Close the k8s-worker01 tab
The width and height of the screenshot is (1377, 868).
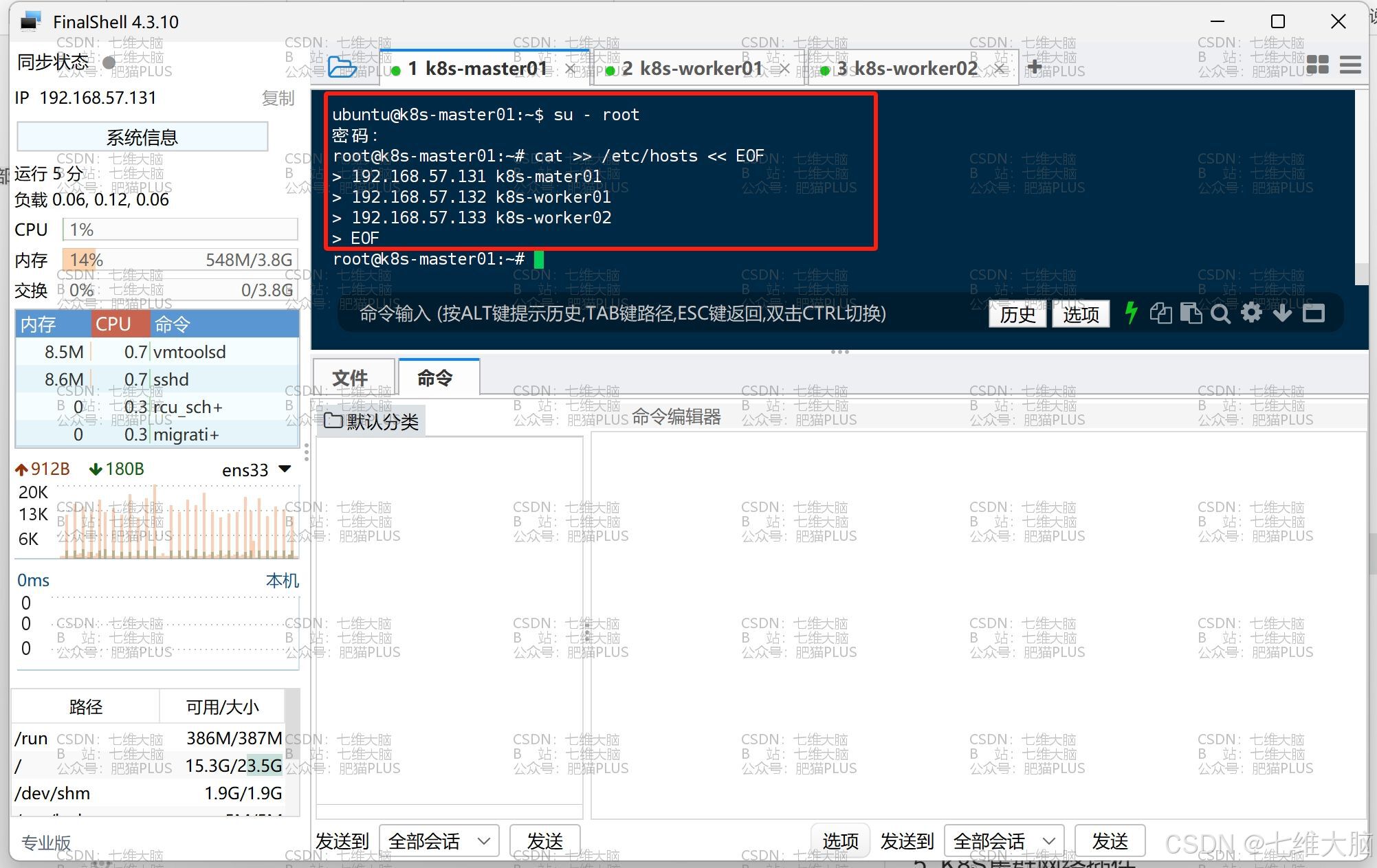784,69
